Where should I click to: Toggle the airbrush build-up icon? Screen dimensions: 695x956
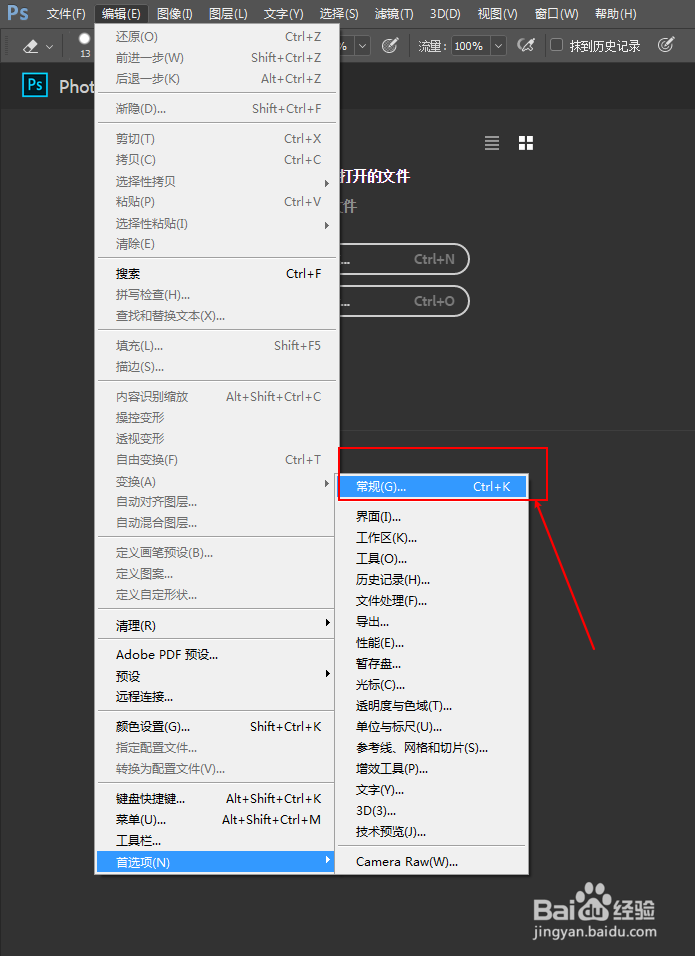pyautogui.click(x=526, y=45)
